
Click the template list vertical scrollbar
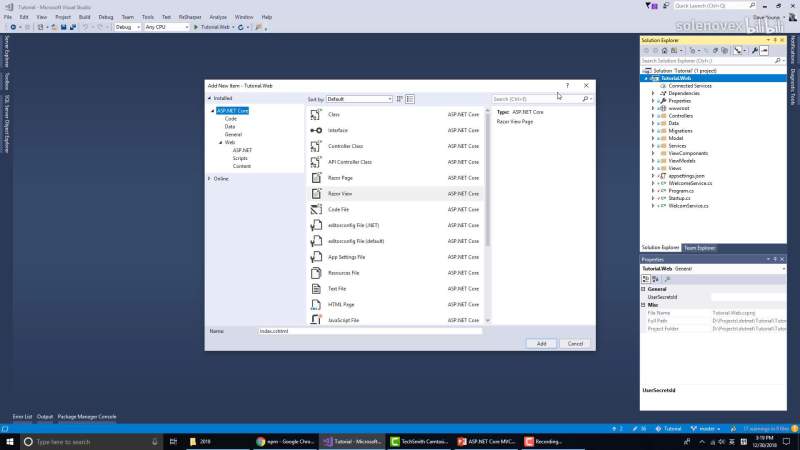[488, 214]
